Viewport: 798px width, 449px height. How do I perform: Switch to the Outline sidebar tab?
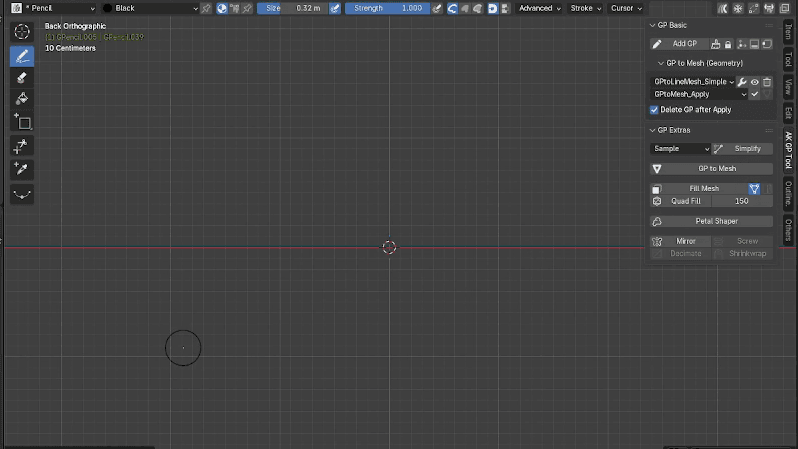(788, 193)
